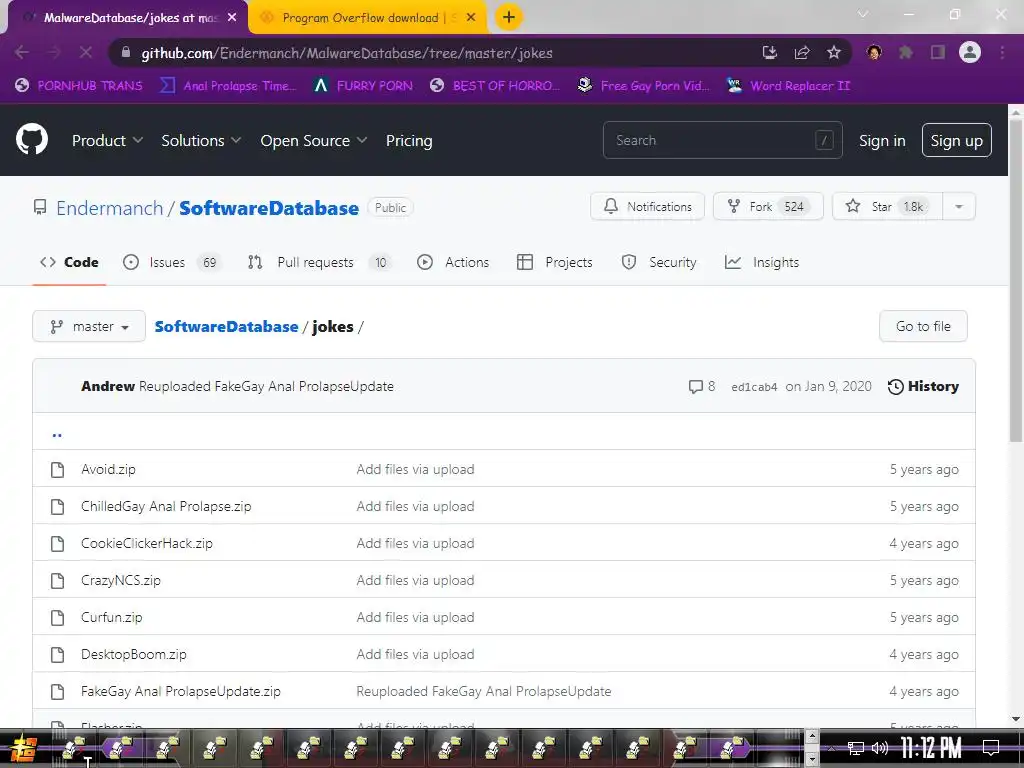Open the notification center icon

click(991, 748)
